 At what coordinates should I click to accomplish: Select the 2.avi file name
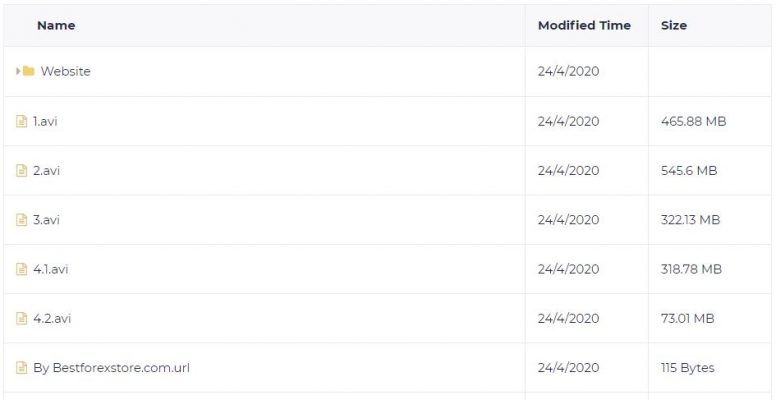[x=47, y=171]
